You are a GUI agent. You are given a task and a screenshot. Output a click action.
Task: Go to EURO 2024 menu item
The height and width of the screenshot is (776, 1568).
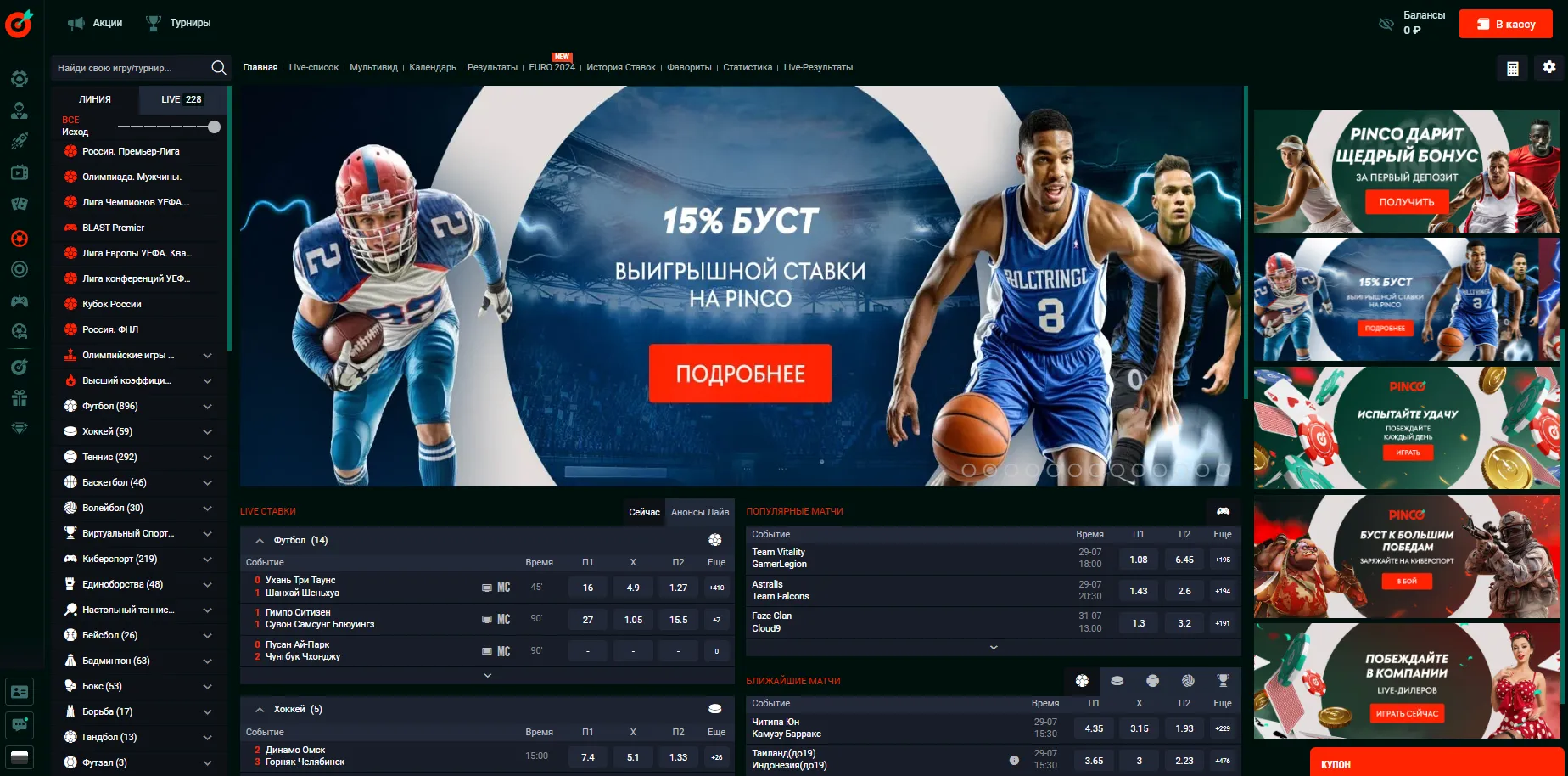point(552,68)
